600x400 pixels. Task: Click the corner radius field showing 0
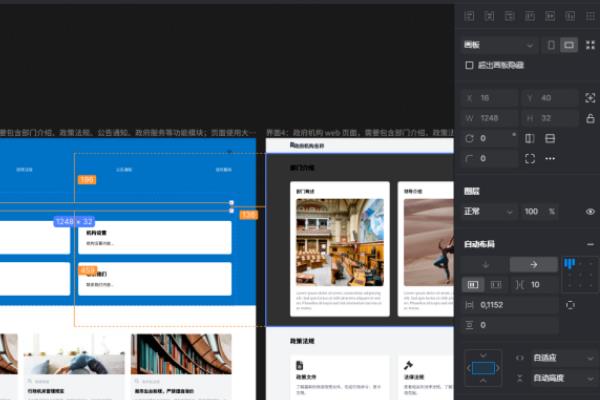pyautogui.click(x=489, y=158)
